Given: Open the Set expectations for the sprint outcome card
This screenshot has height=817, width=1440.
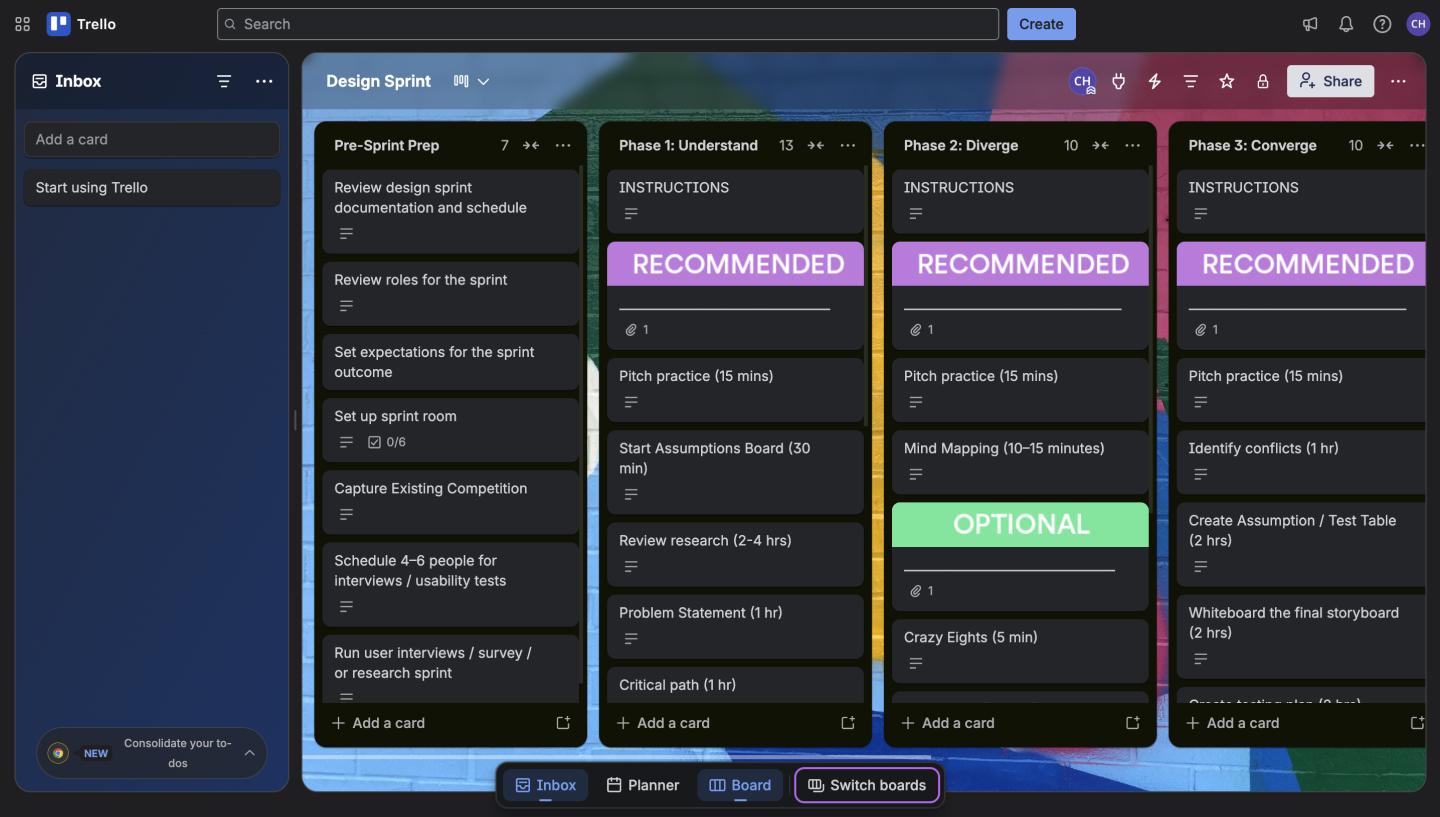Looking at the screenshot, I should point(450,362).
